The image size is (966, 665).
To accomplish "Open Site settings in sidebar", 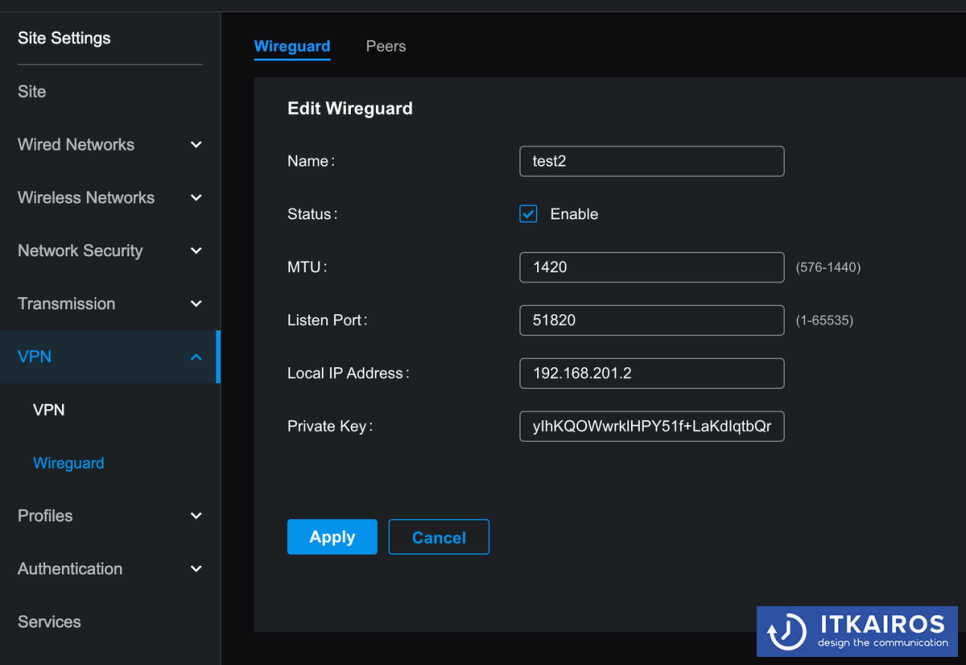I will [31, 92].
